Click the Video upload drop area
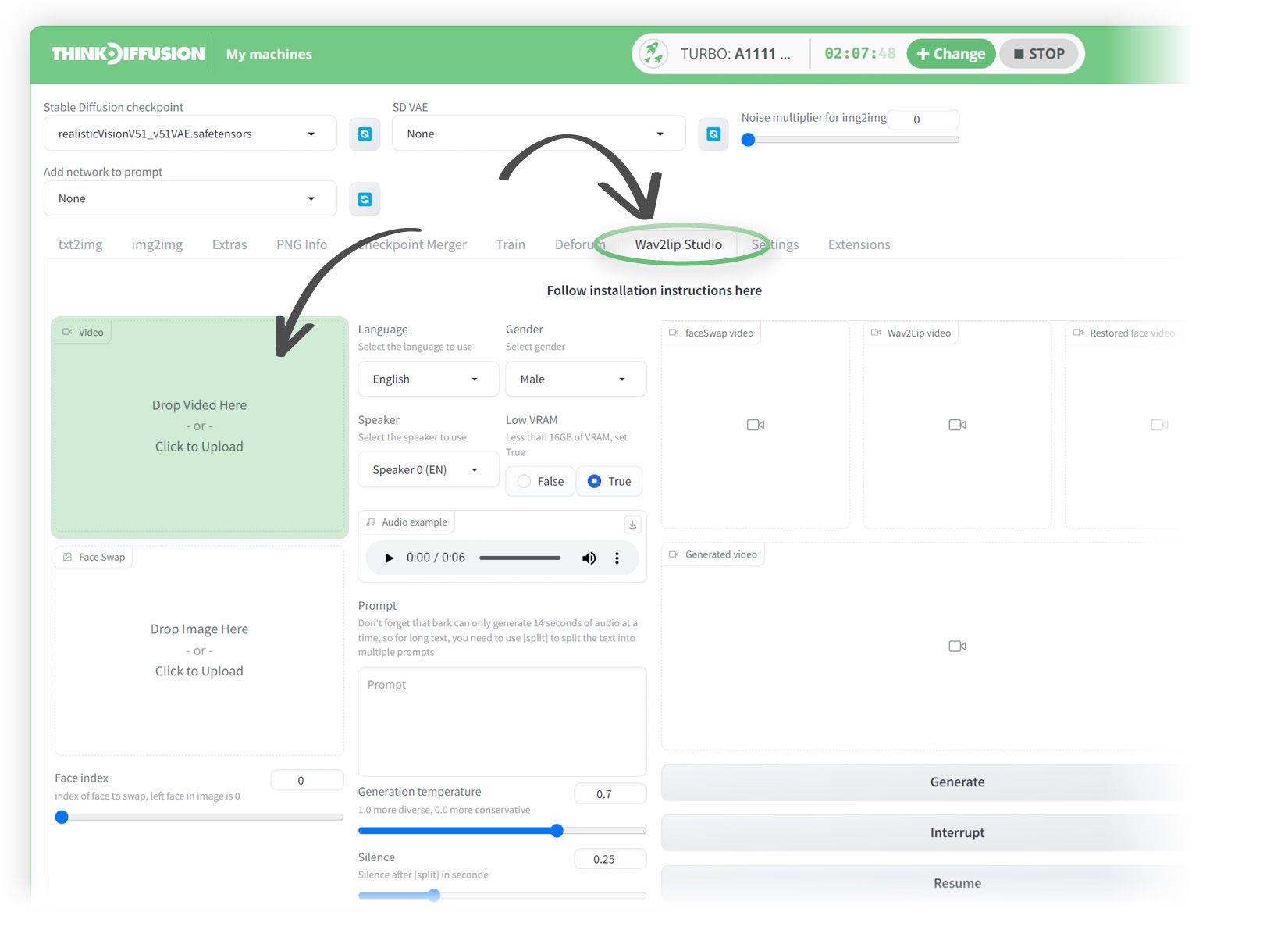The width and height of the screenshot is (1288, 937). tap(199, 426)
